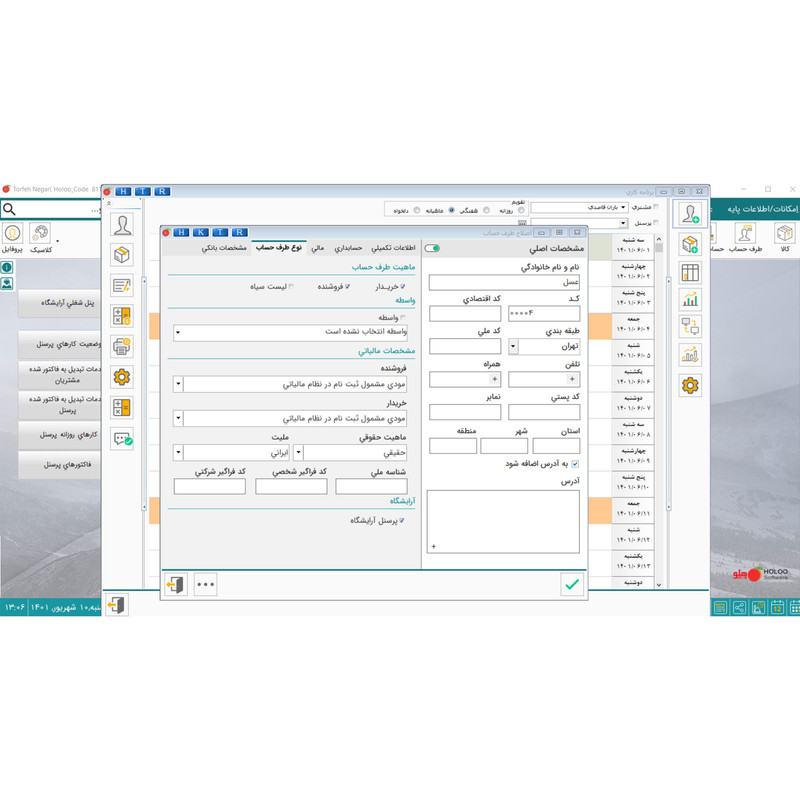The width and height of the screenshot is (800, 800).
Task: Open the box product icon in the left sidebar
Action: coord(122,255)
